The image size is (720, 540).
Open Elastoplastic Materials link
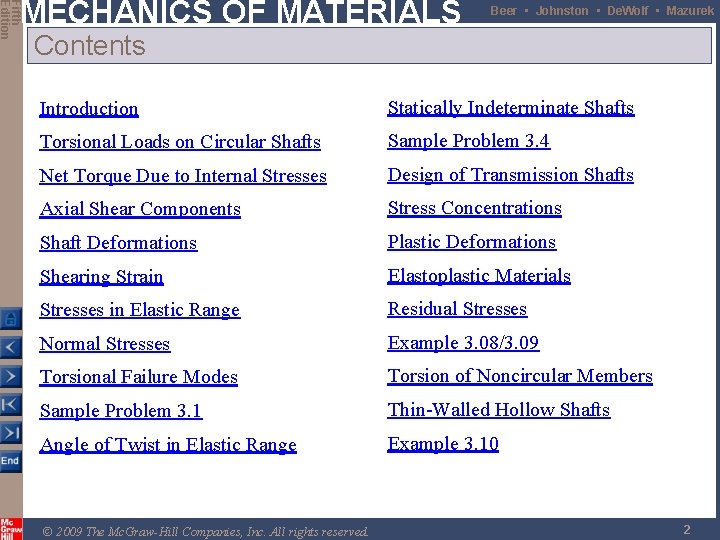(x=479, y=276)
